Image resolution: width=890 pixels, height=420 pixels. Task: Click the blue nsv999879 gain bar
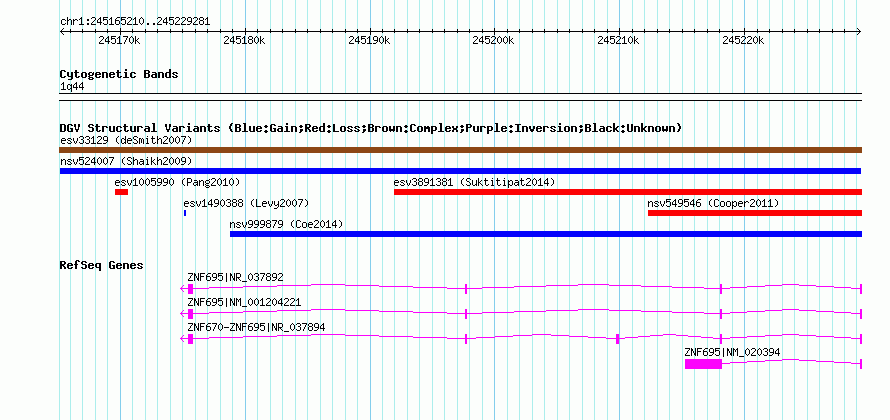546,234
